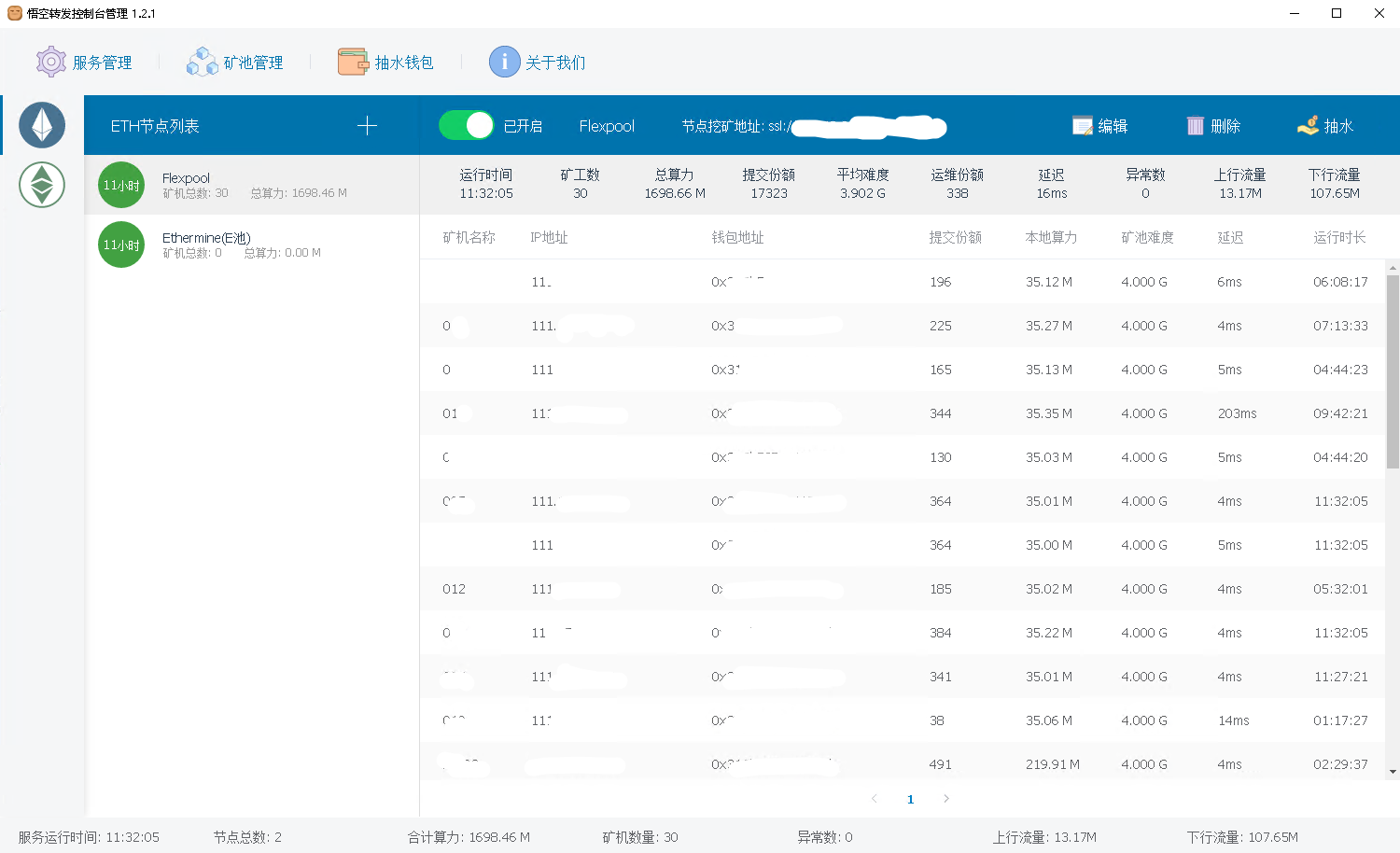This screenshot has height=853, width=1400.
Task: Click the miner table scrollbar thumb
Action: click(x=1393, y=371)
